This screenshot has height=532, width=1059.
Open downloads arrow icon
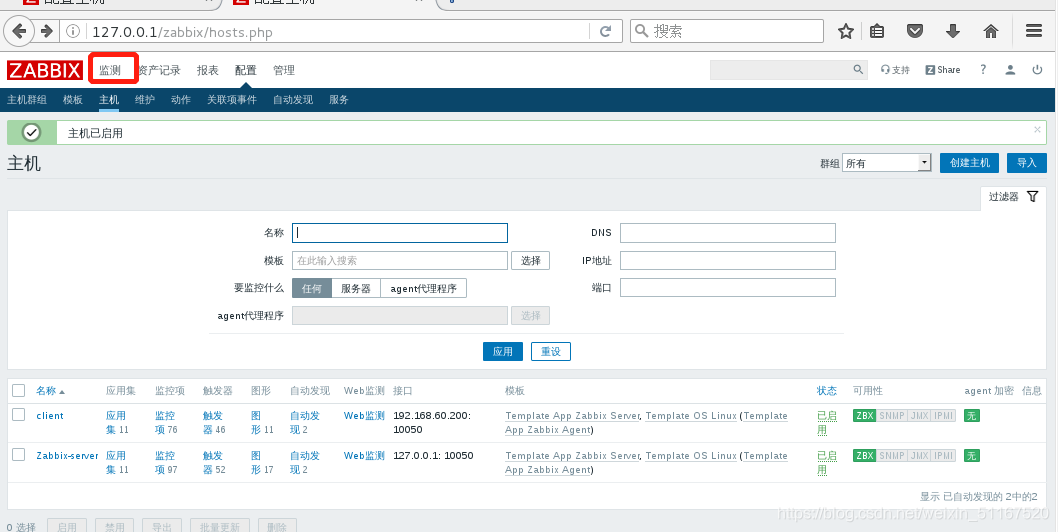point(953,31)
